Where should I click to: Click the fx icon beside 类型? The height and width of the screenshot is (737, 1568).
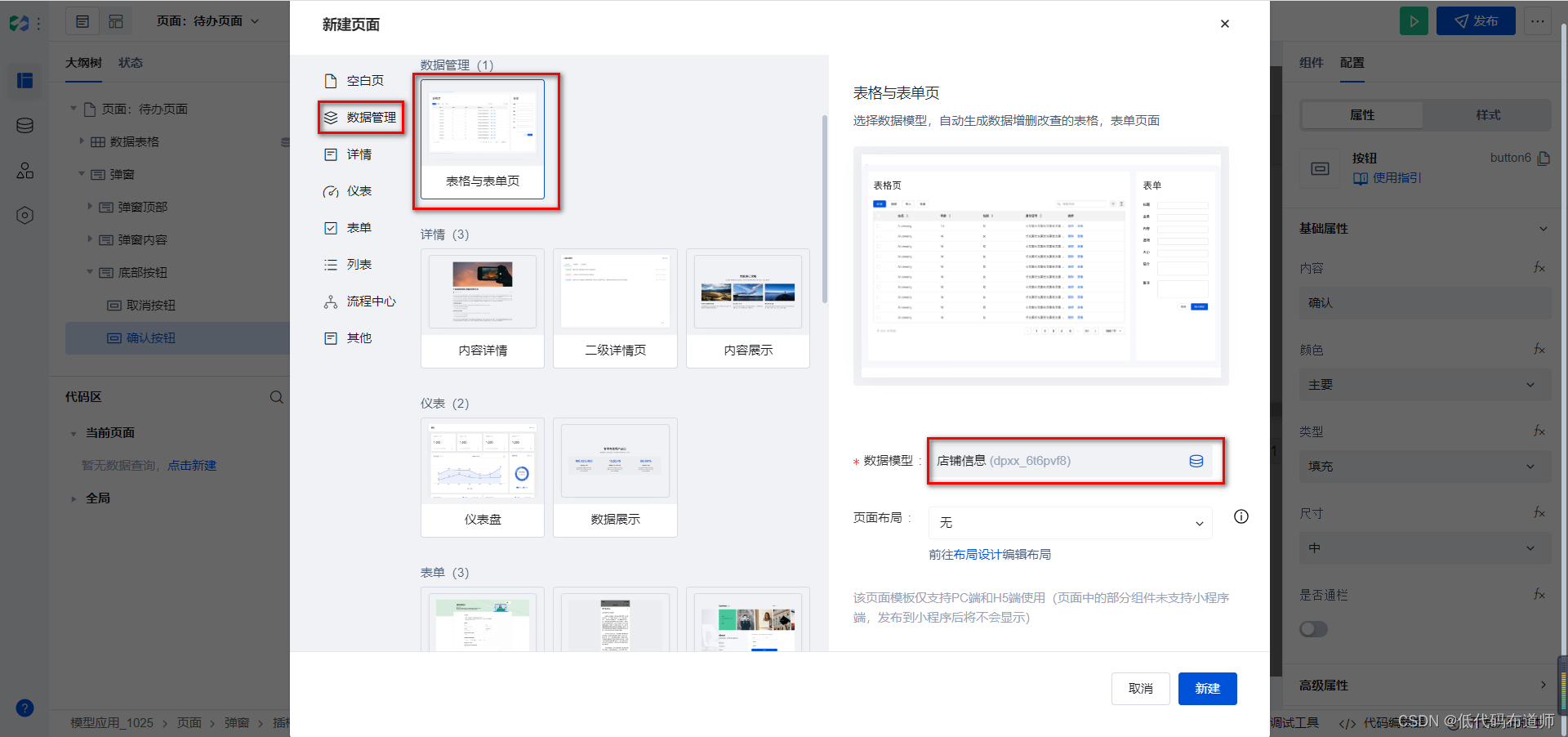1539,431
